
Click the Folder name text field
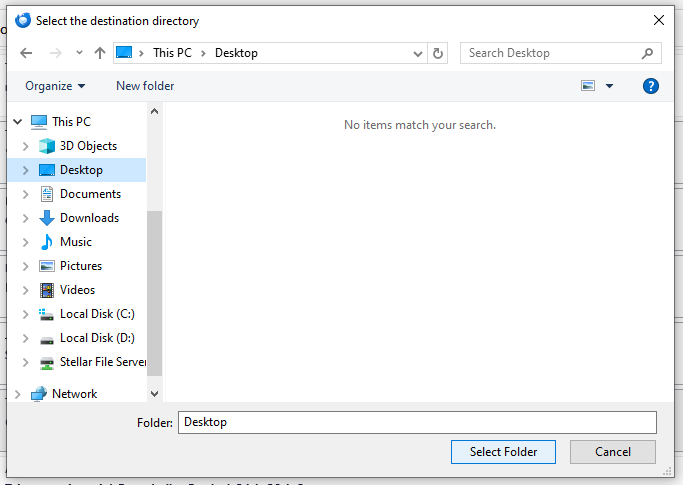(x=417, y=422)
